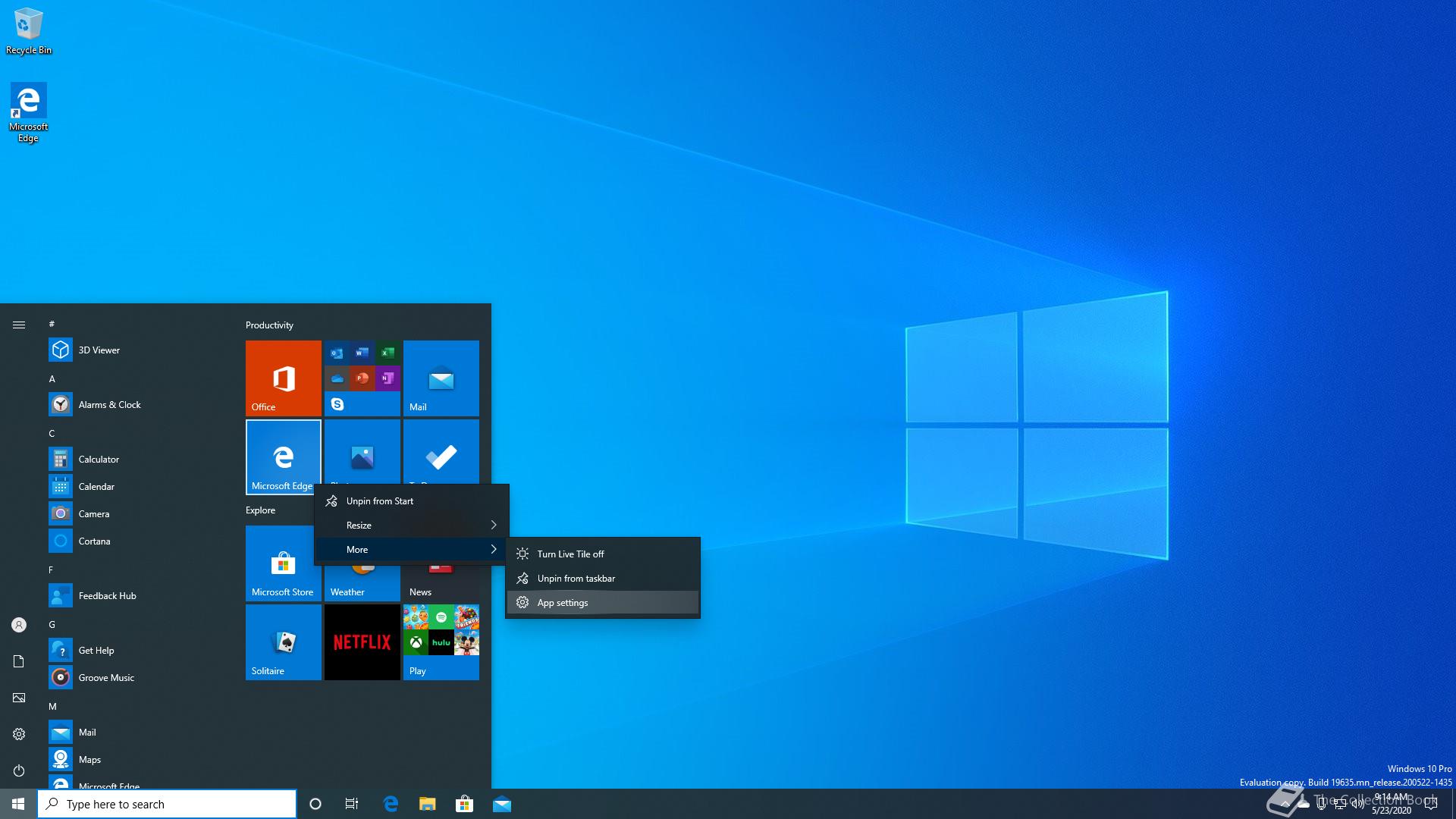Open Task View on taskbar
The image size is (1456, 819).
click(x=352, y=804)
